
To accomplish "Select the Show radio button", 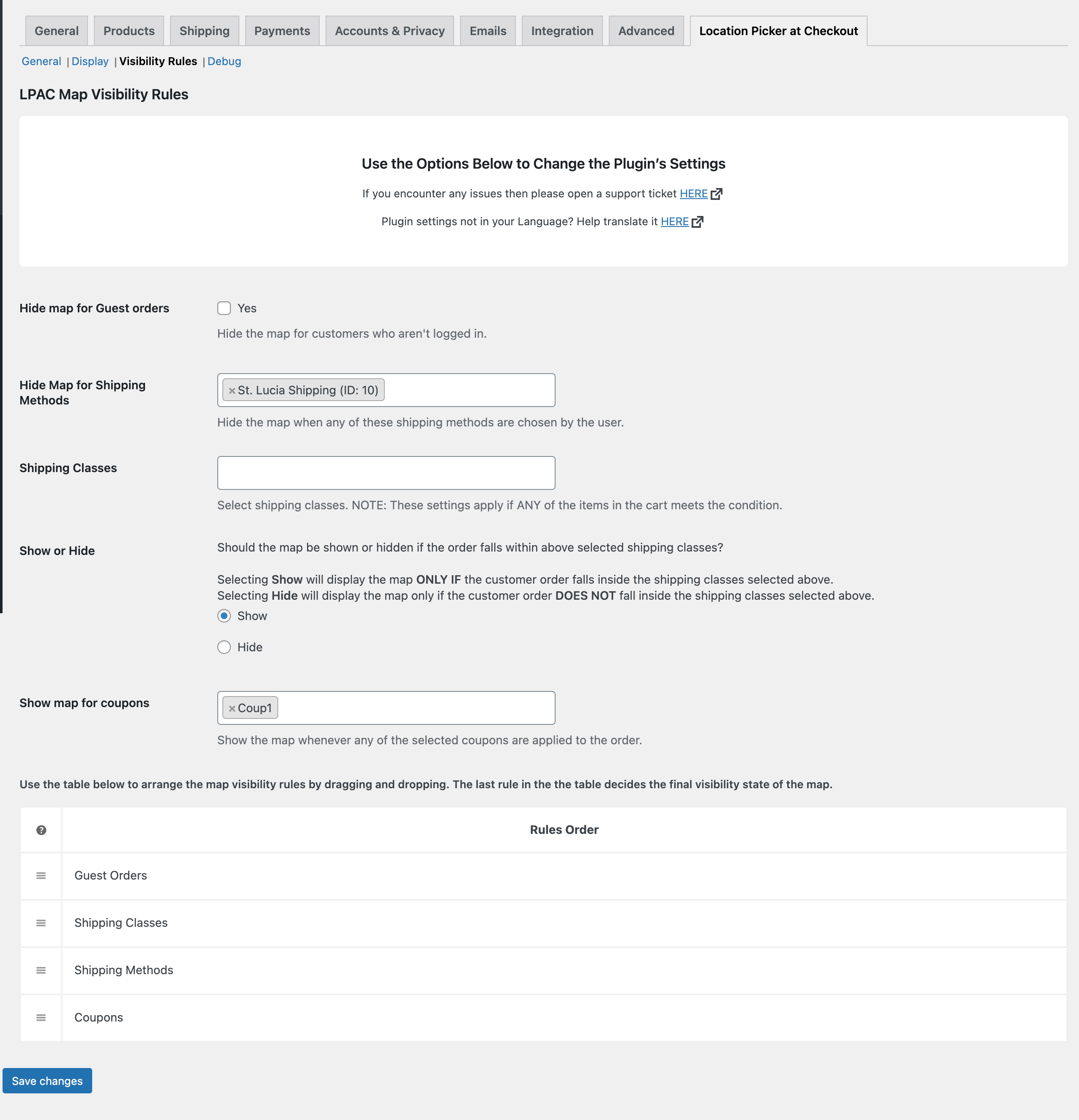I will (x=224, y=615).
